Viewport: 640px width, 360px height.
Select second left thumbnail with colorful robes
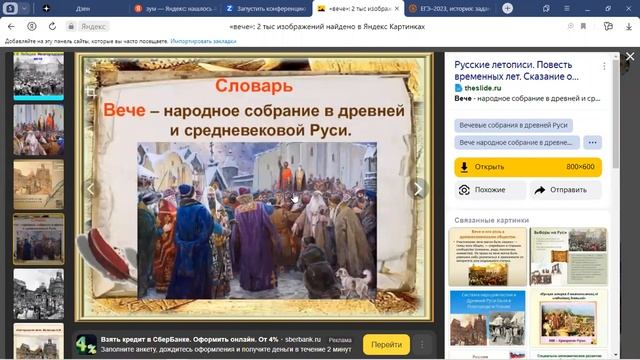[x=38, y=130]
